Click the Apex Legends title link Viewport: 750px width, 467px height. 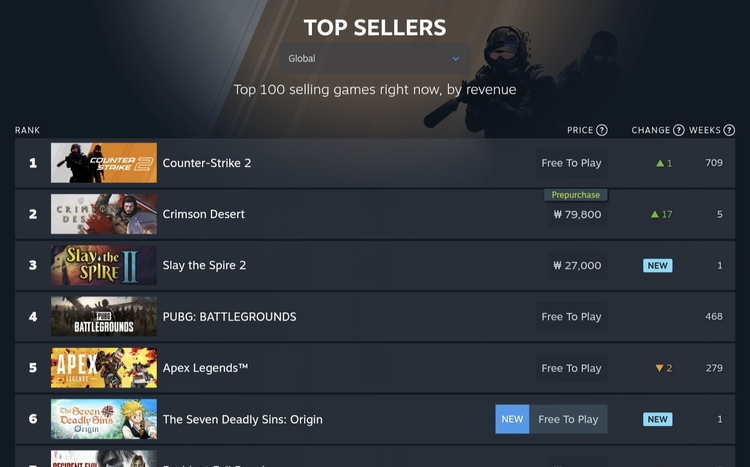click(205, 368)
